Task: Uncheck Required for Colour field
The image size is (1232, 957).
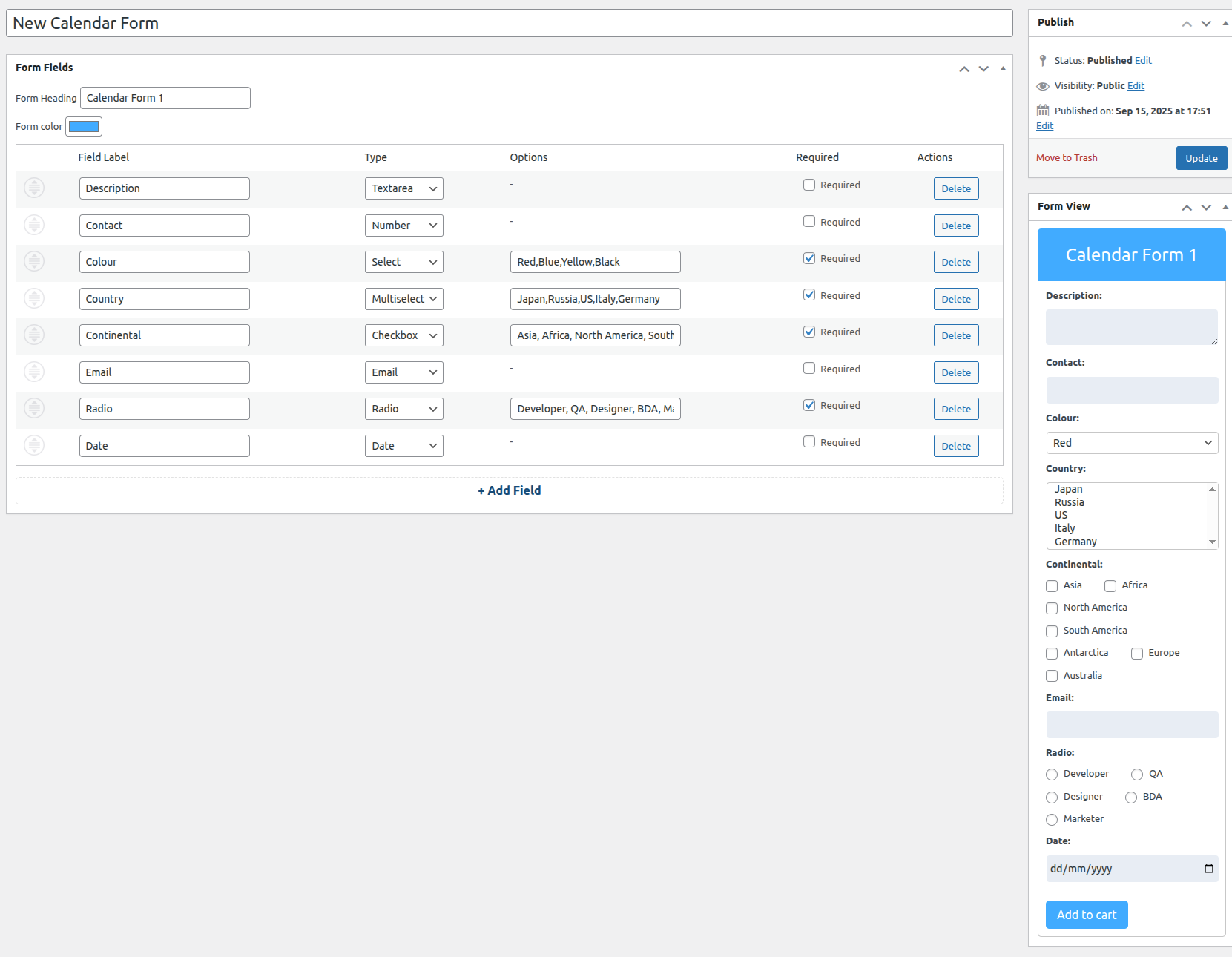Action: 809,258
